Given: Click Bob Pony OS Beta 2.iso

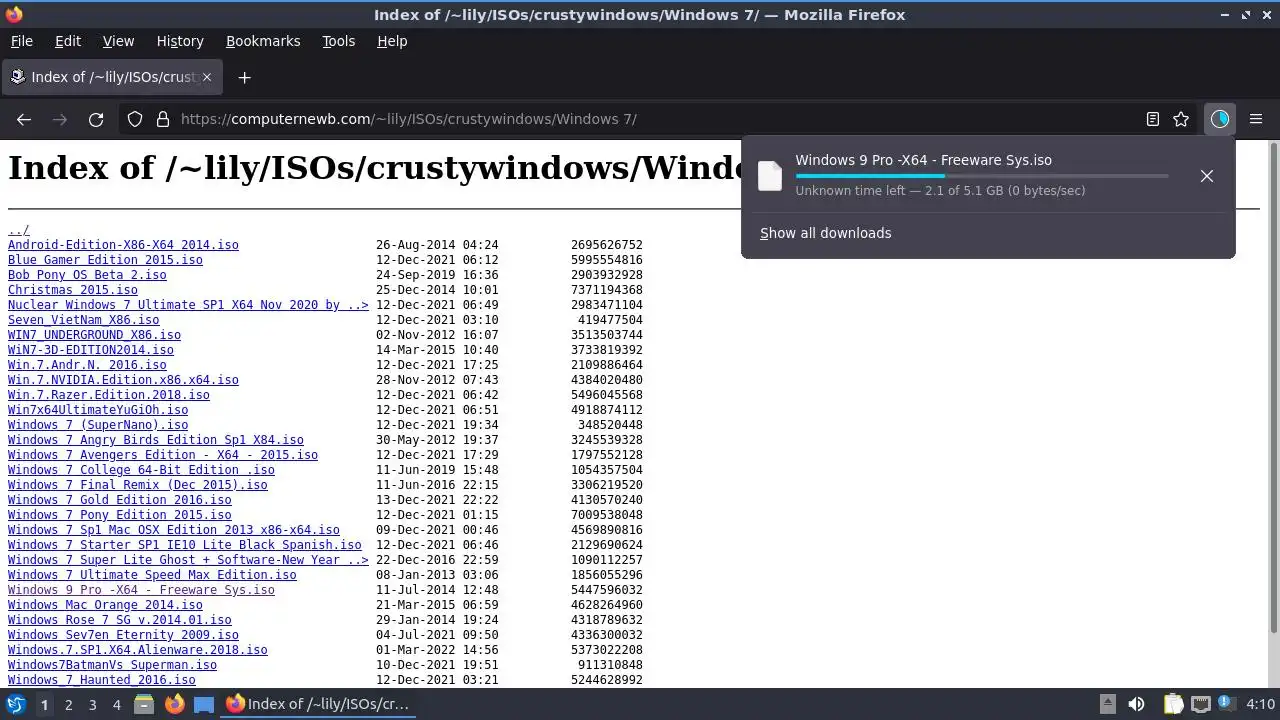Looking at the screenshot, I should (x=87, y=275).
